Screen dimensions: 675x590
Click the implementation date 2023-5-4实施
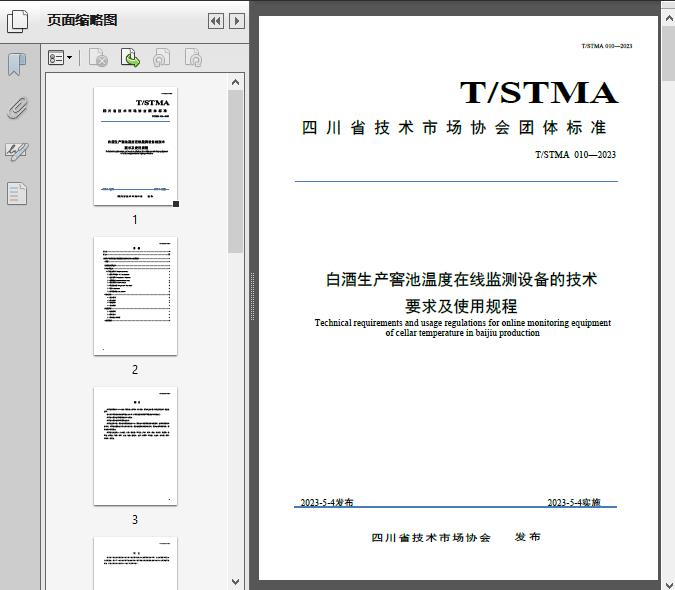[574, 502]
